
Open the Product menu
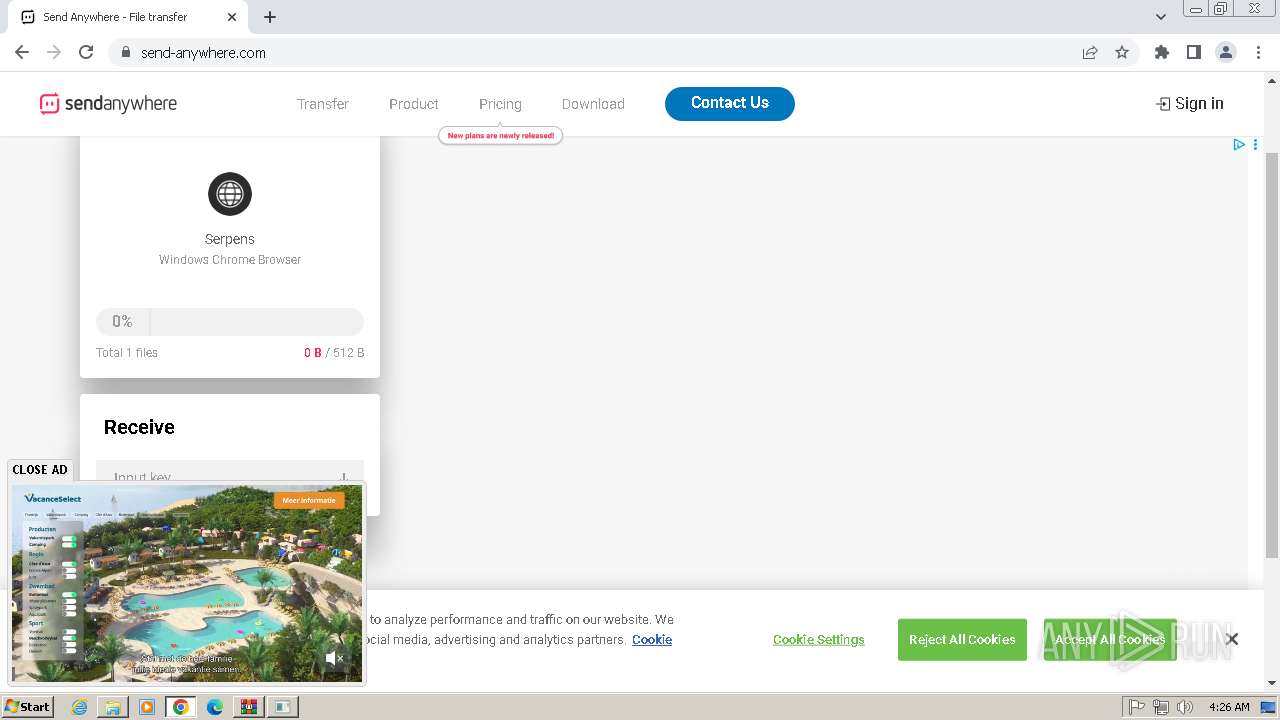click(414, 104)
